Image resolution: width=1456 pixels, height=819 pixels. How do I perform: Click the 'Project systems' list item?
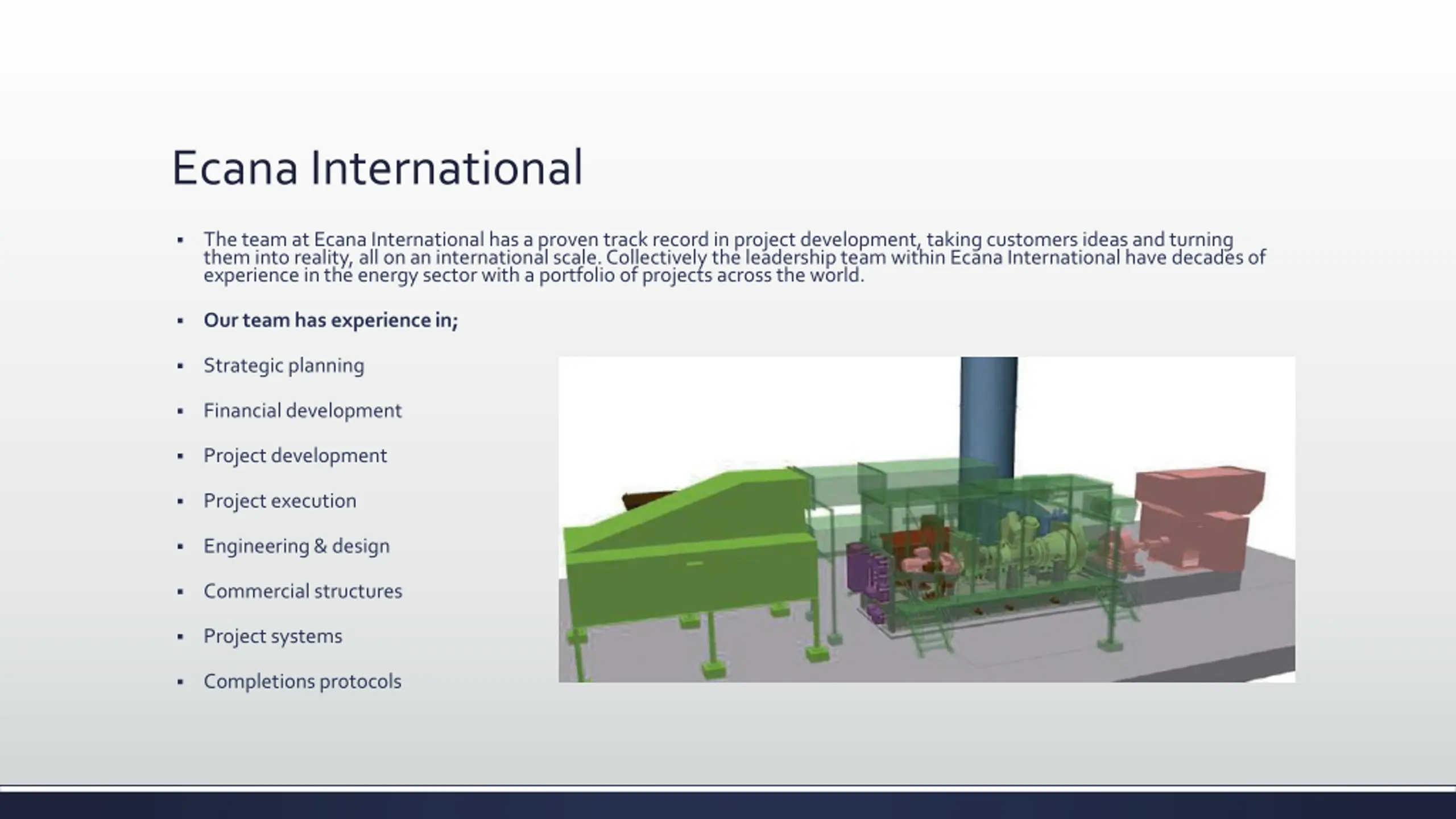point(272,636)
